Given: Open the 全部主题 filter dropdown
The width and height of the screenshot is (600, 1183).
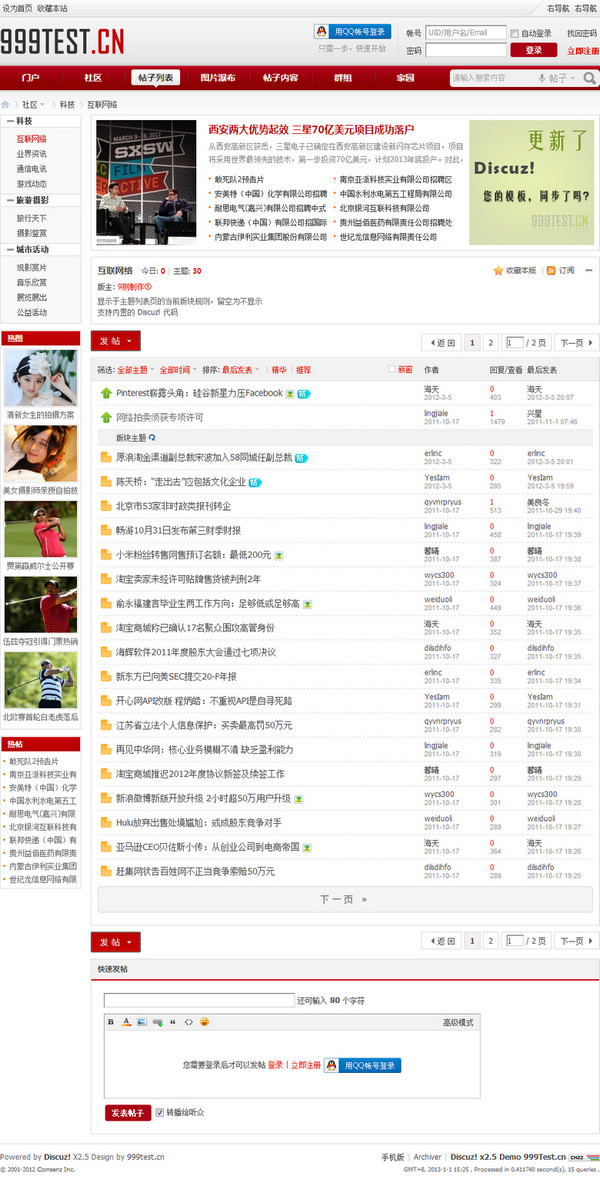Looking at the screenshot, I should [x=136, y=370].
